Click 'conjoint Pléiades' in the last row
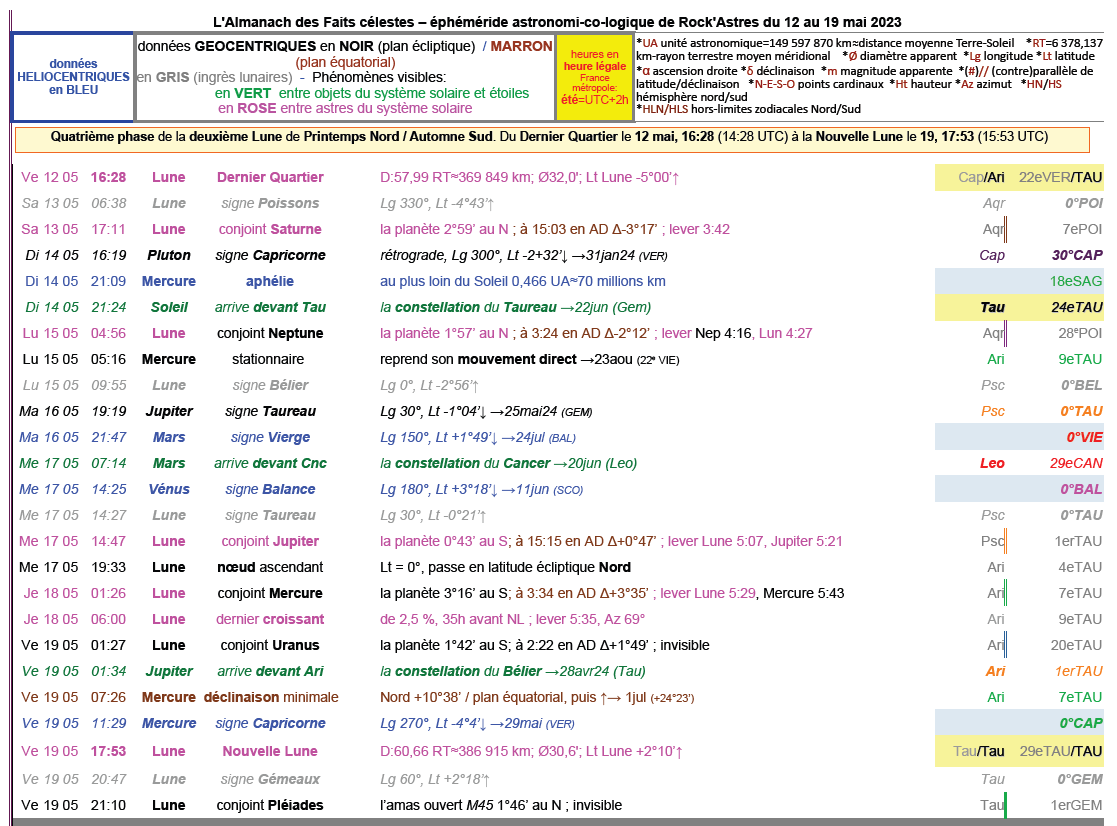The image size is (1117, 826). 269,805
